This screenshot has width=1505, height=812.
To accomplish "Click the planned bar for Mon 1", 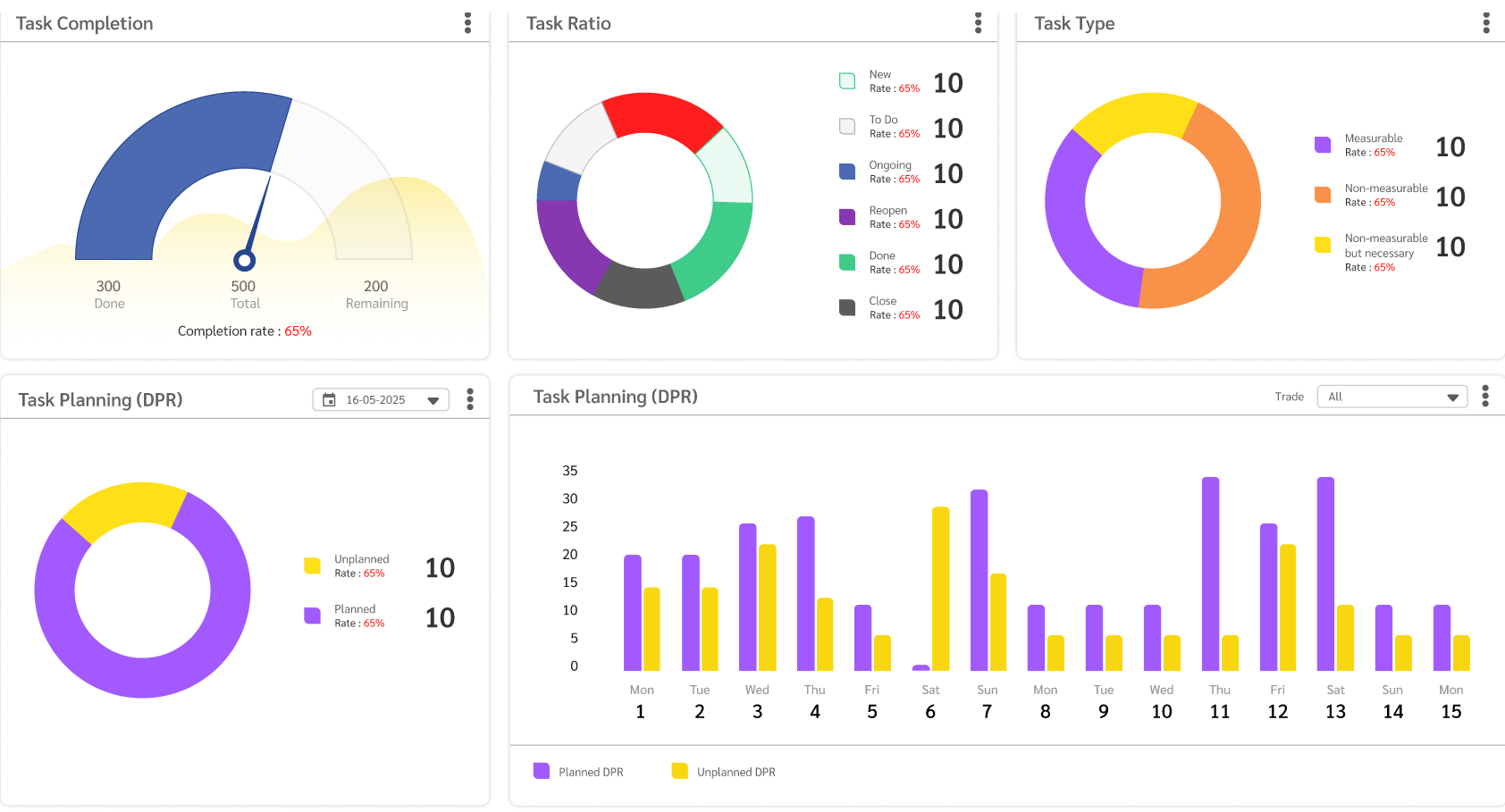I will [633, 613].
